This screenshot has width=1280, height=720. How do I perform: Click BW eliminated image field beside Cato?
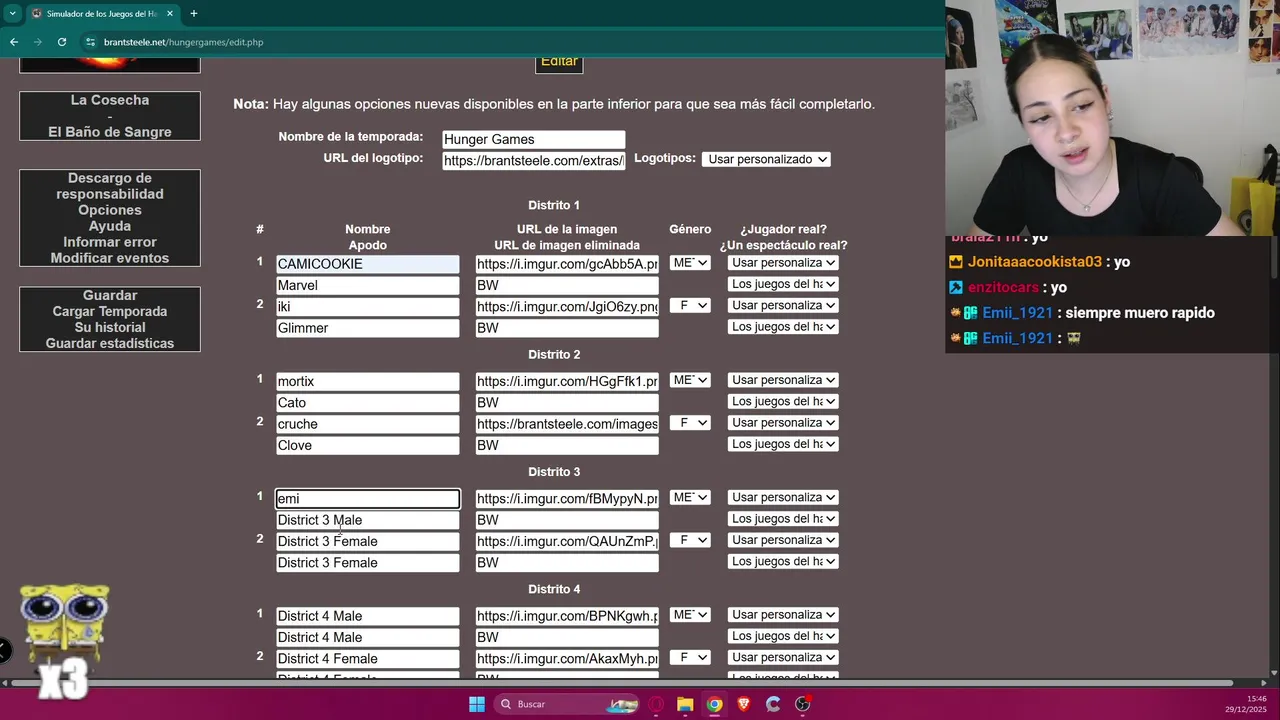(x=567, y=403)
